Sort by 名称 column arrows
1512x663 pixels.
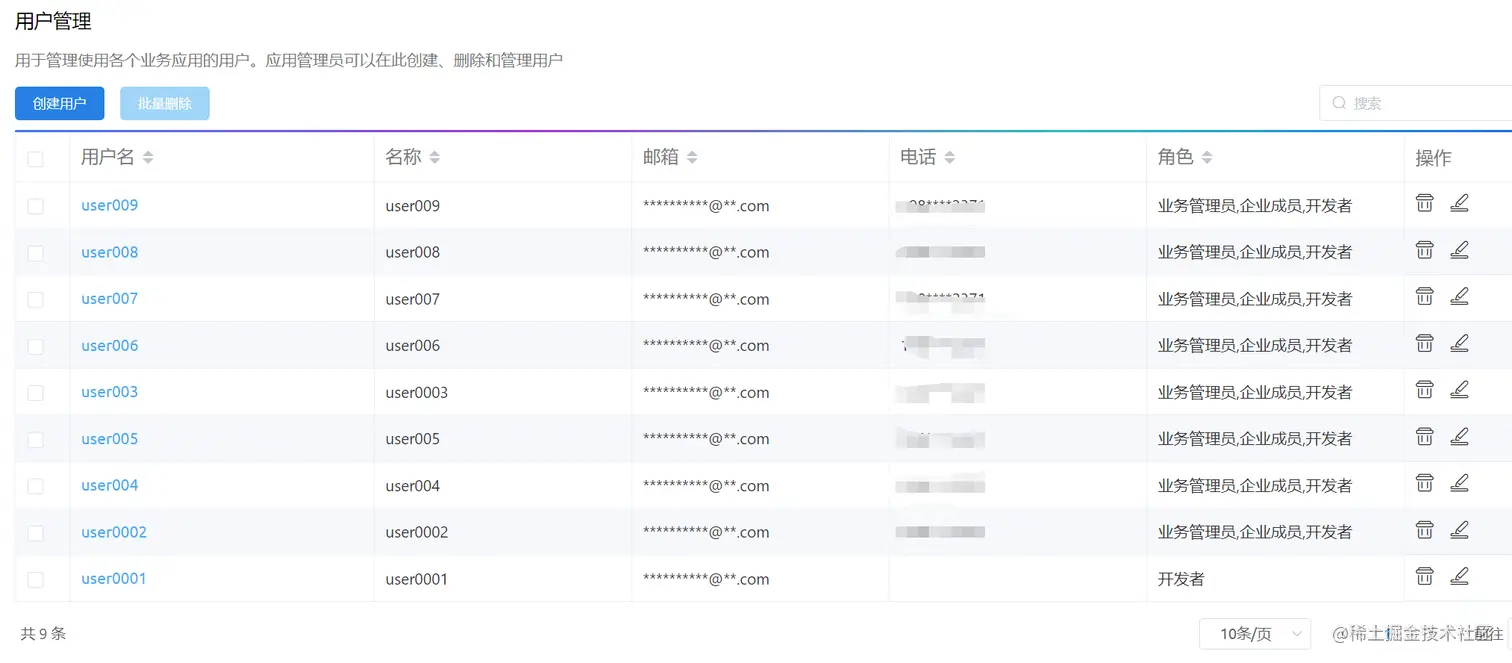pyautogui.click(x=434, y=158)
